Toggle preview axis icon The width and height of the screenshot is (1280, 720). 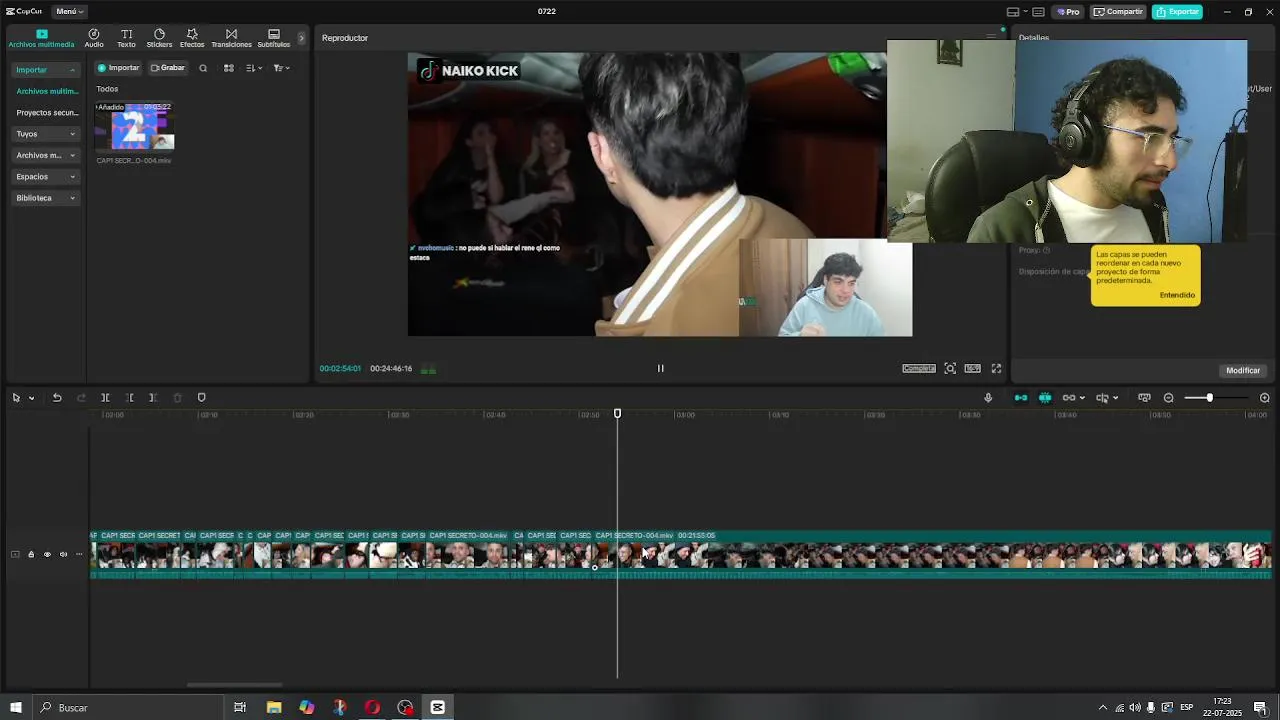coord(1102,398)
